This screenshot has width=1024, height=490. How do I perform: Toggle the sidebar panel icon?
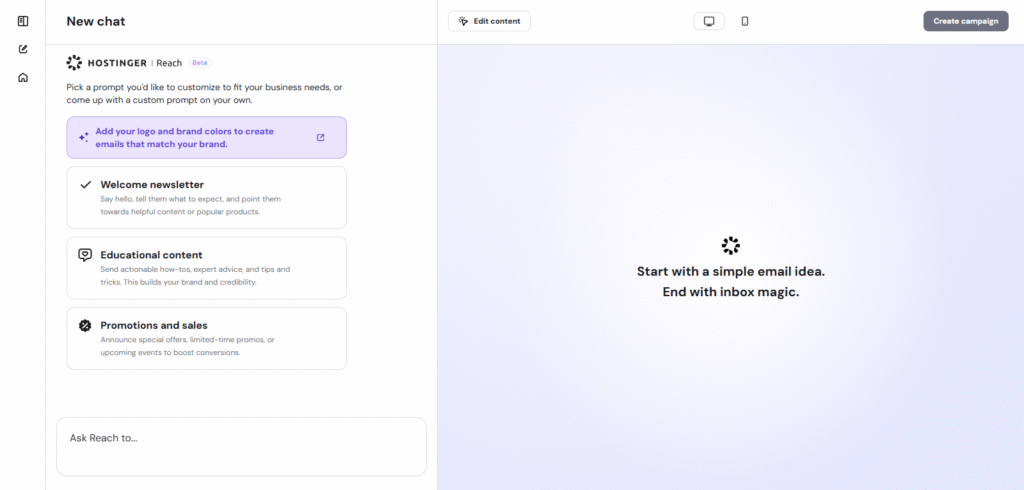click(x=23, y=21)
